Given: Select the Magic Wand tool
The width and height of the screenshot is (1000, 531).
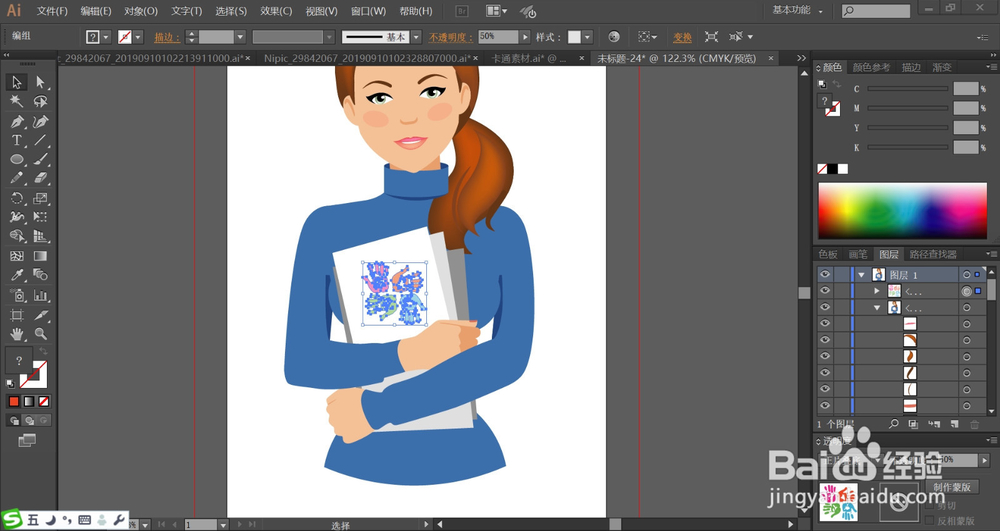Looking at the screenshot, I should coord(17,101).
